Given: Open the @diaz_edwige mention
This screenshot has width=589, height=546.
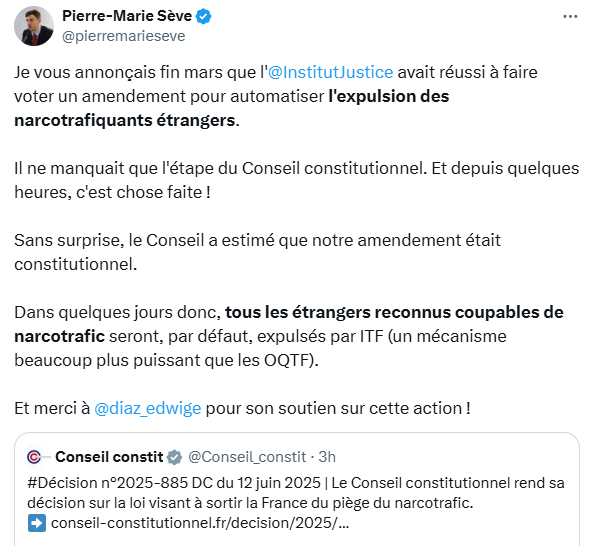Looking at the screenshot, I should tap(148, 409).
